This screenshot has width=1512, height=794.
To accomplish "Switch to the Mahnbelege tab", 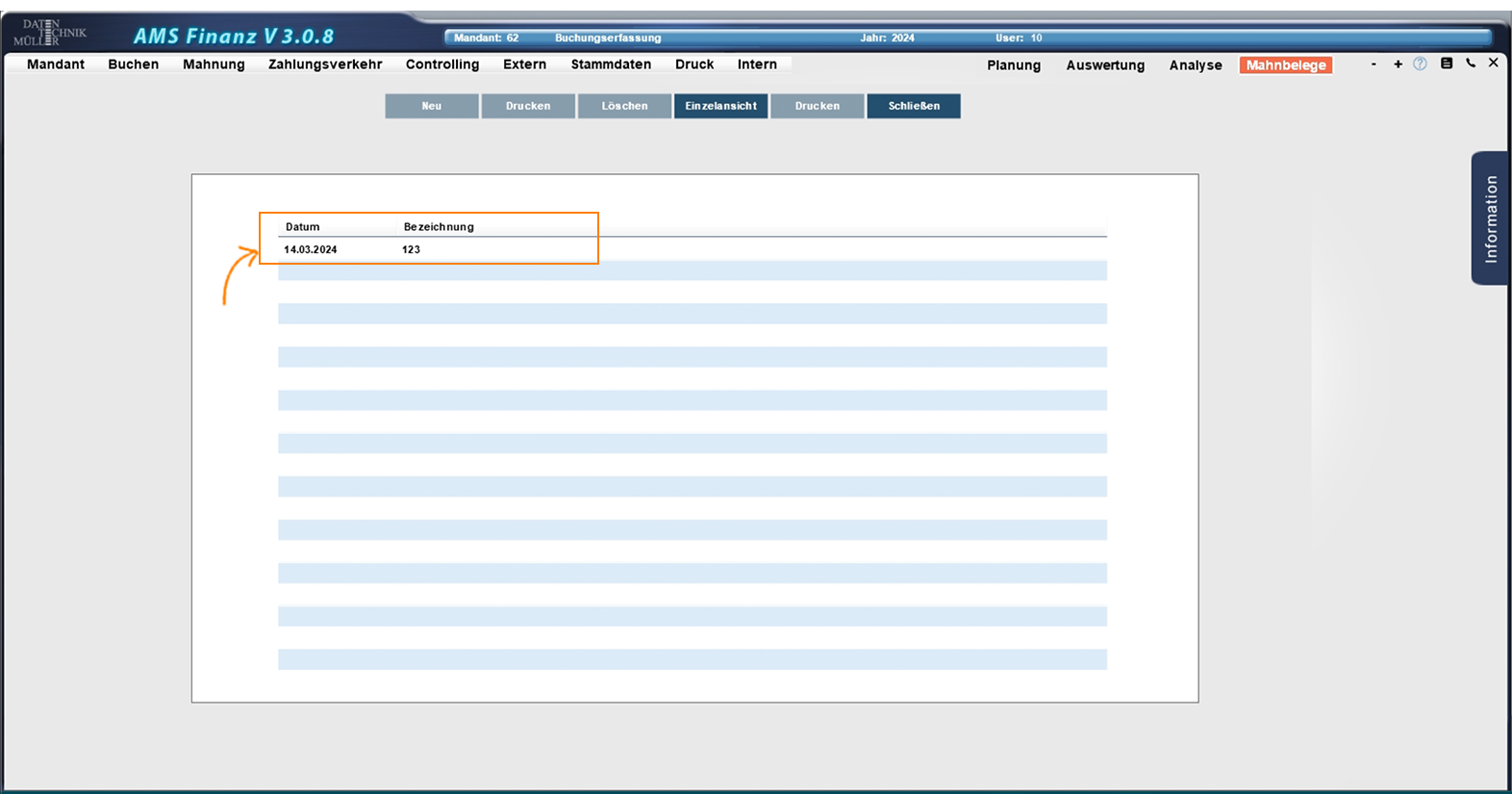I will [1285, 65].
